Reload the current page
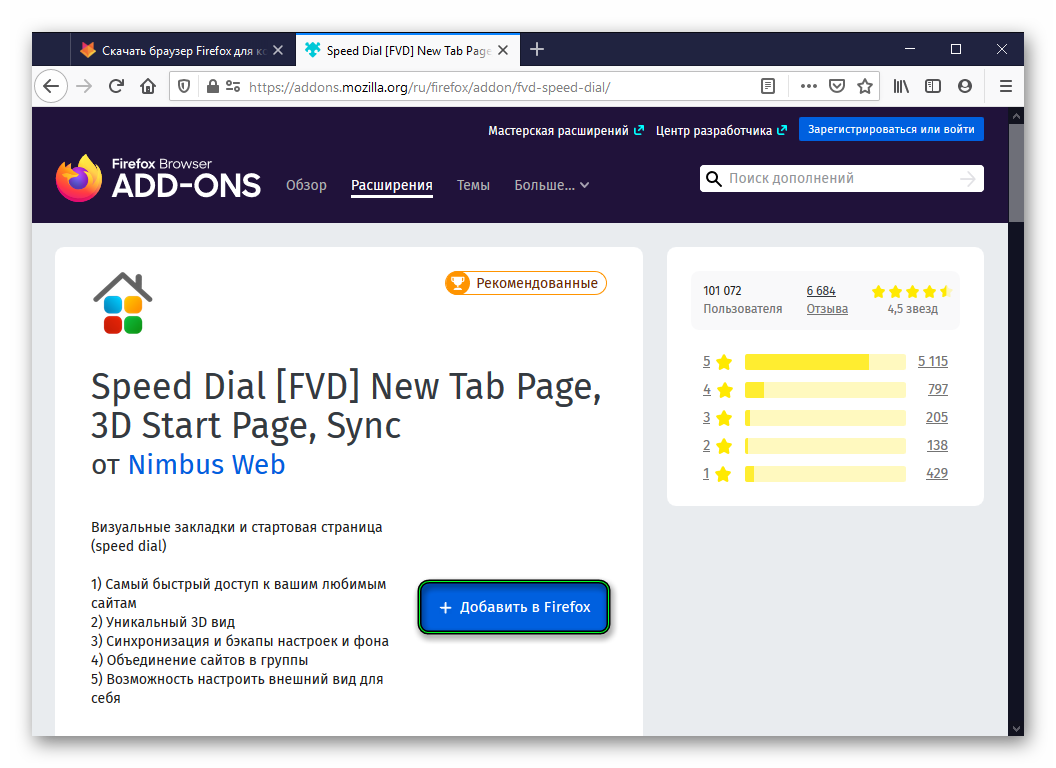The height and width of the screenshot is (768, 1056). [117, 86]
